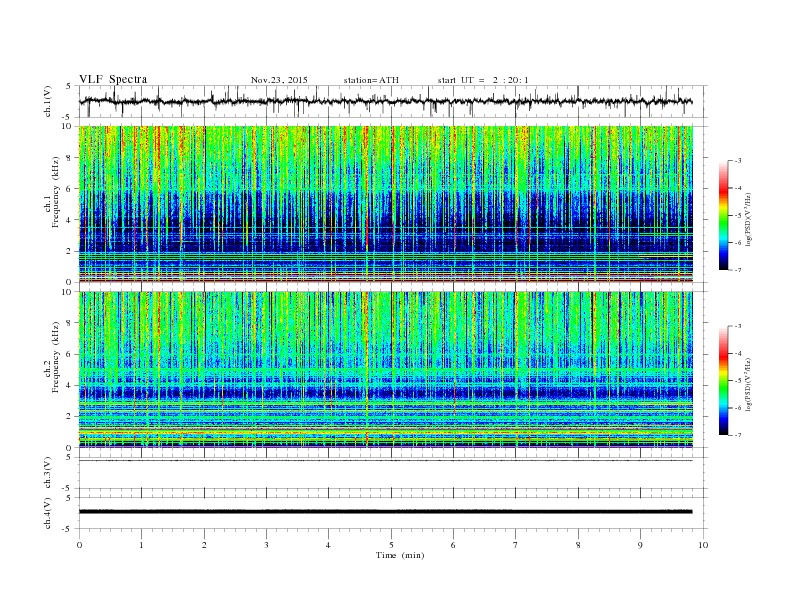Image resolution: width=792 pixels, height=612 pixels.
Task: Click the "-3" tick on ch.1 colorbar
Action: (738, 161)
